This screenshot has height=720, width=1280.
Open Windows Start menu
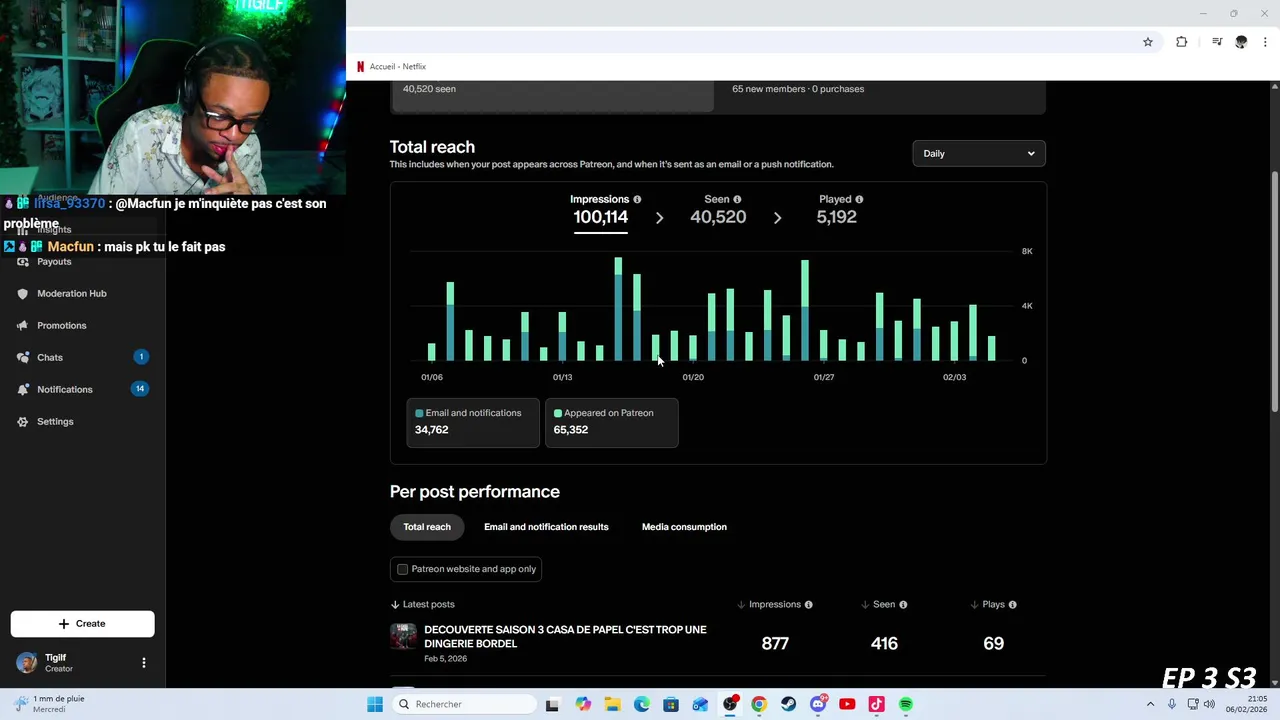(375, 704)
